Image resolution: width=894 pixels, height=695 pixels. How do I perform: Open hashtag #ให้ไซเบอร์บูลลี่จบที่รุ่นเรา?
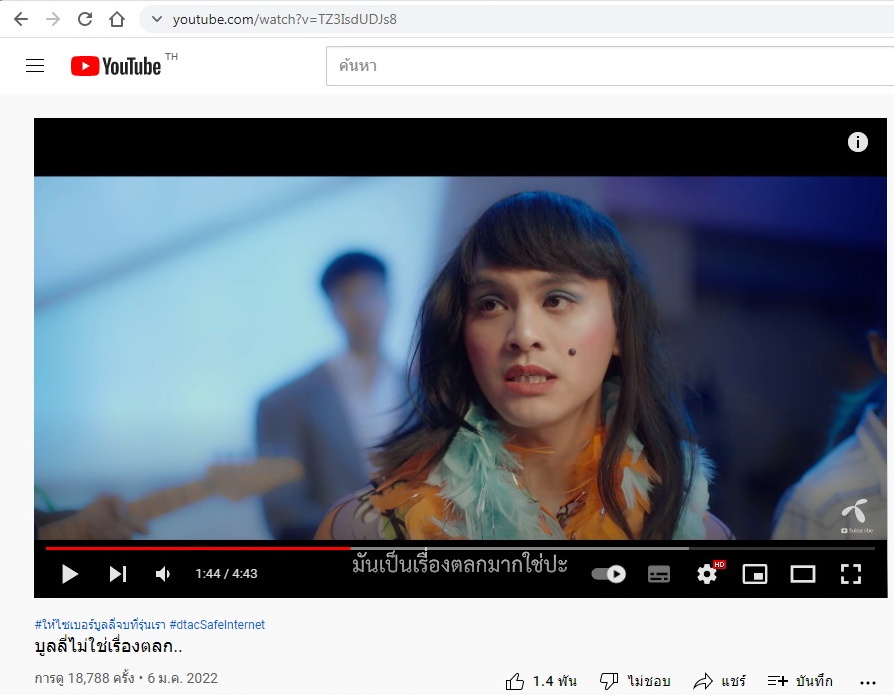(100, 624)
